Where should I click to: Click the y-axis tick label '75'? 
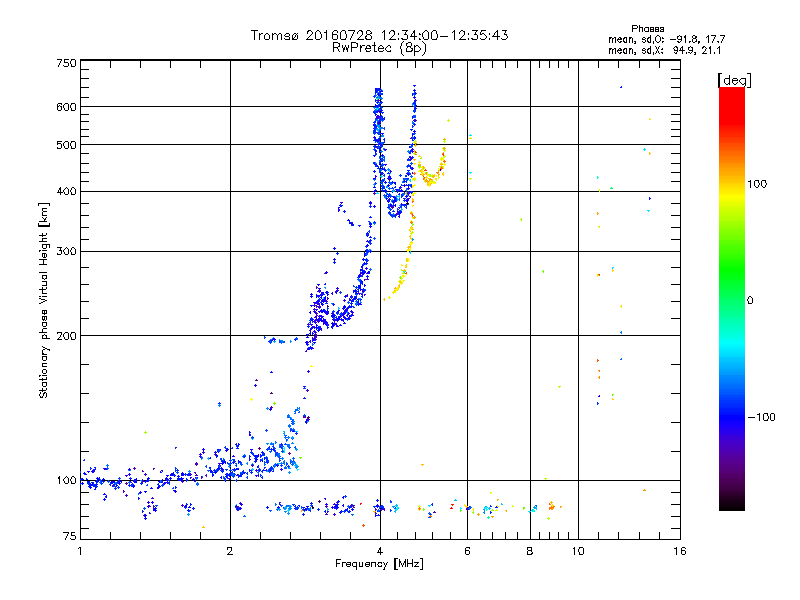tap(70, 536)
